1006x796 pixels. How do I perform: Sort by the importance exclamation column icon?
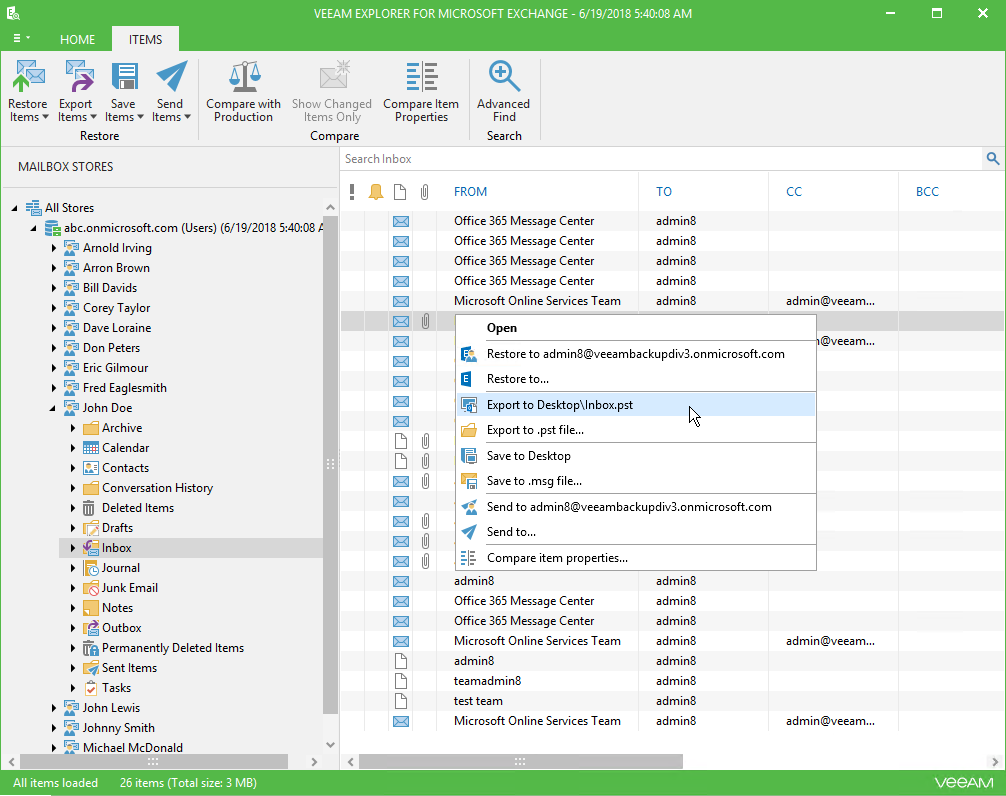tap(352, 191)
